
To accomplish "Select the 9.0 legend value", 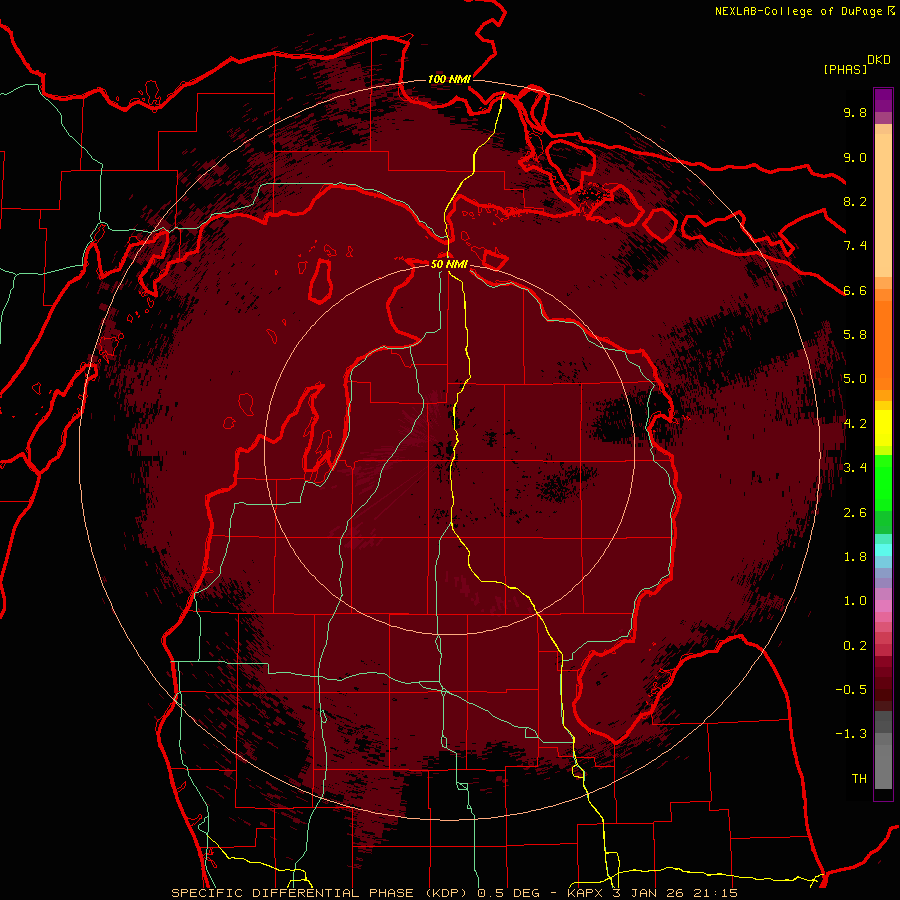I will pyautogui.click(x=855, y=157).
